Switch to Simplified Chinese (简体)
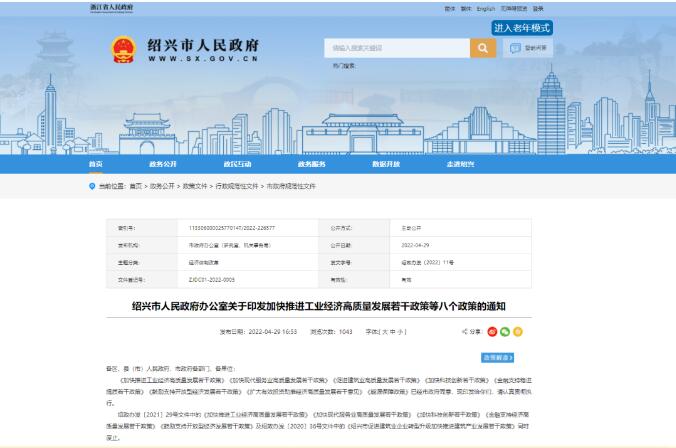This screenshot has width=676, height=448. (449, 8)
